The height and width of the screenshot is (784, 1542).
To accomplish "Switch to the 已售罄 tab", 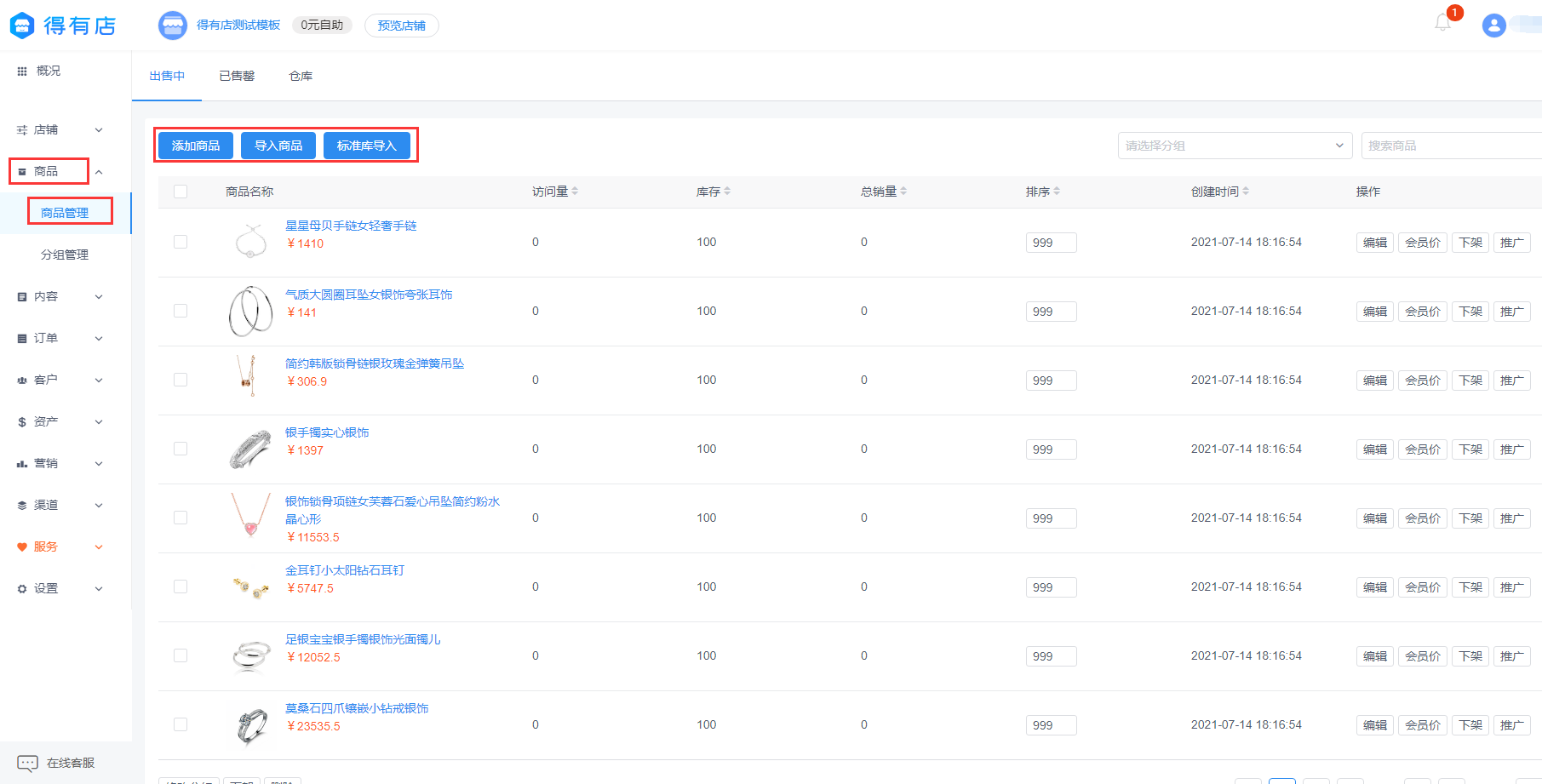I will pyautogui.click(x=237, y=76).
